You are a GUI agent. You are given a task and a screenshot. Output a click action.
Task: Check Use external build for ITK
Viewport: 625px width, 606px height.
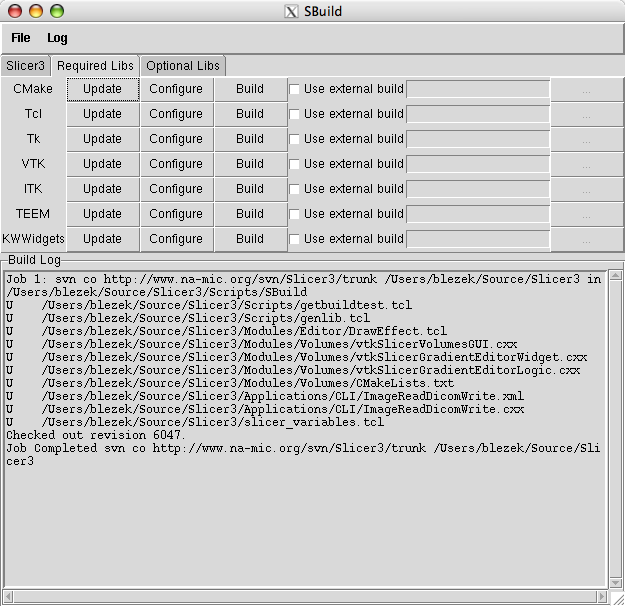(295, 189)
